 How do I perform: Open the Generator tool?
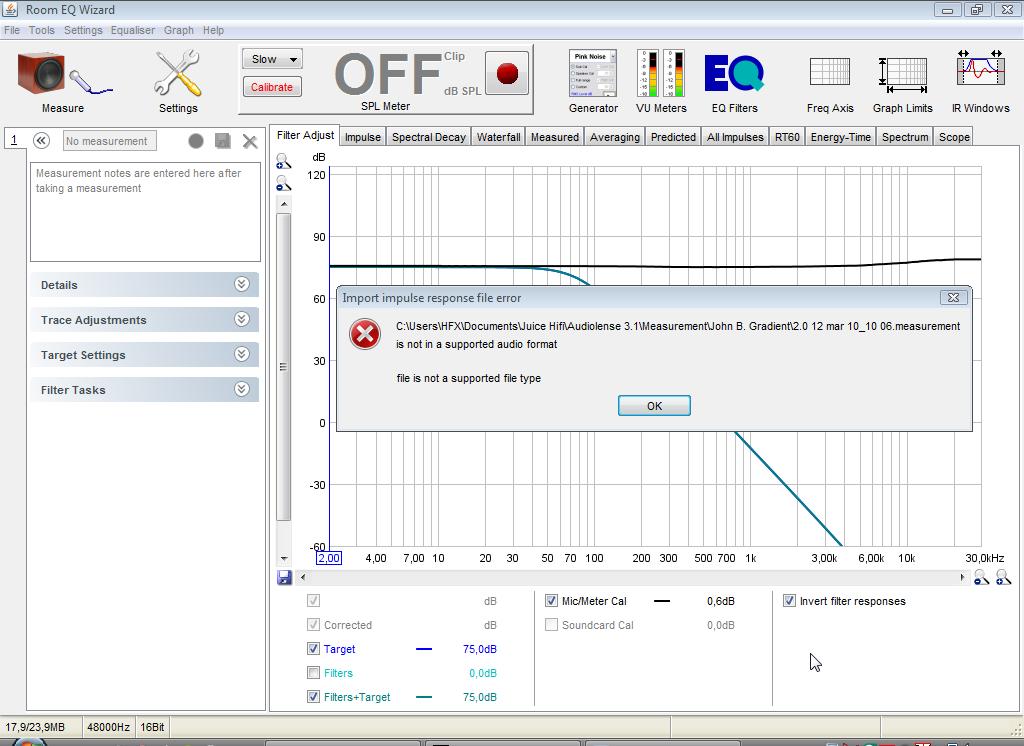click(x=593, y=74)
